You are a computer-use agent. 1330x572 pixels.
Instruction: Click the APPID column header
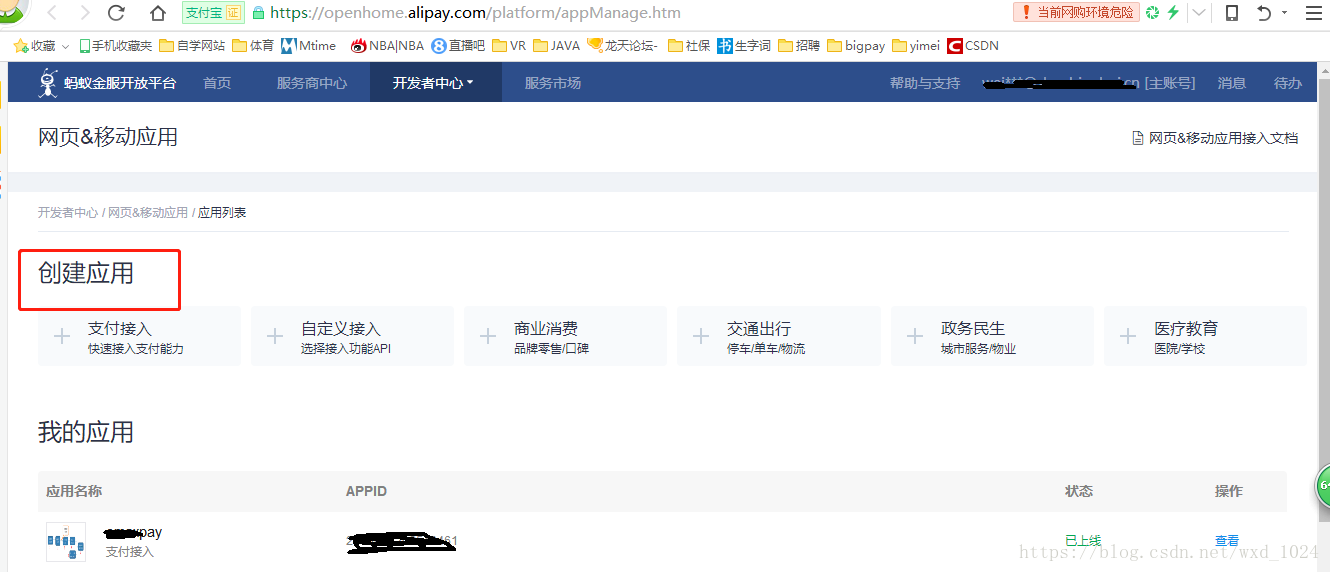click(x=366, y=491)
